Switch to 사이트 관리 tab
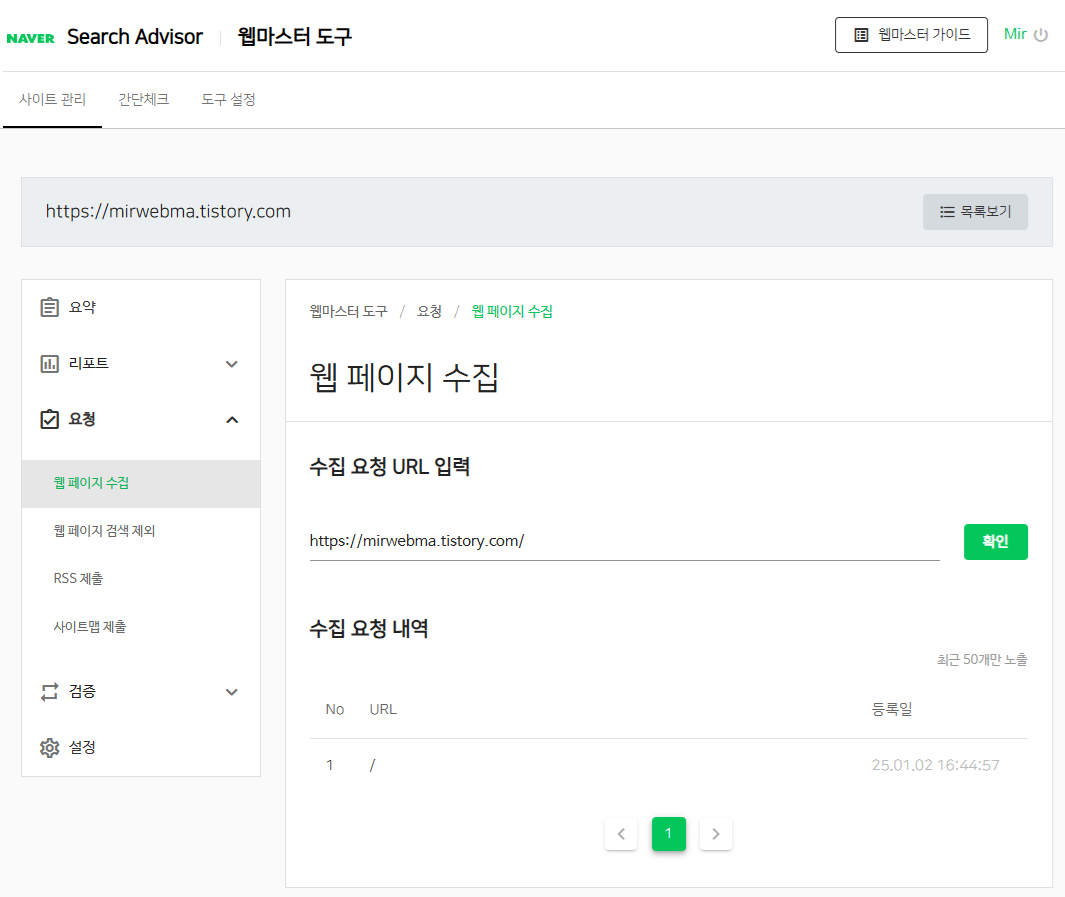 click(52, 100)
